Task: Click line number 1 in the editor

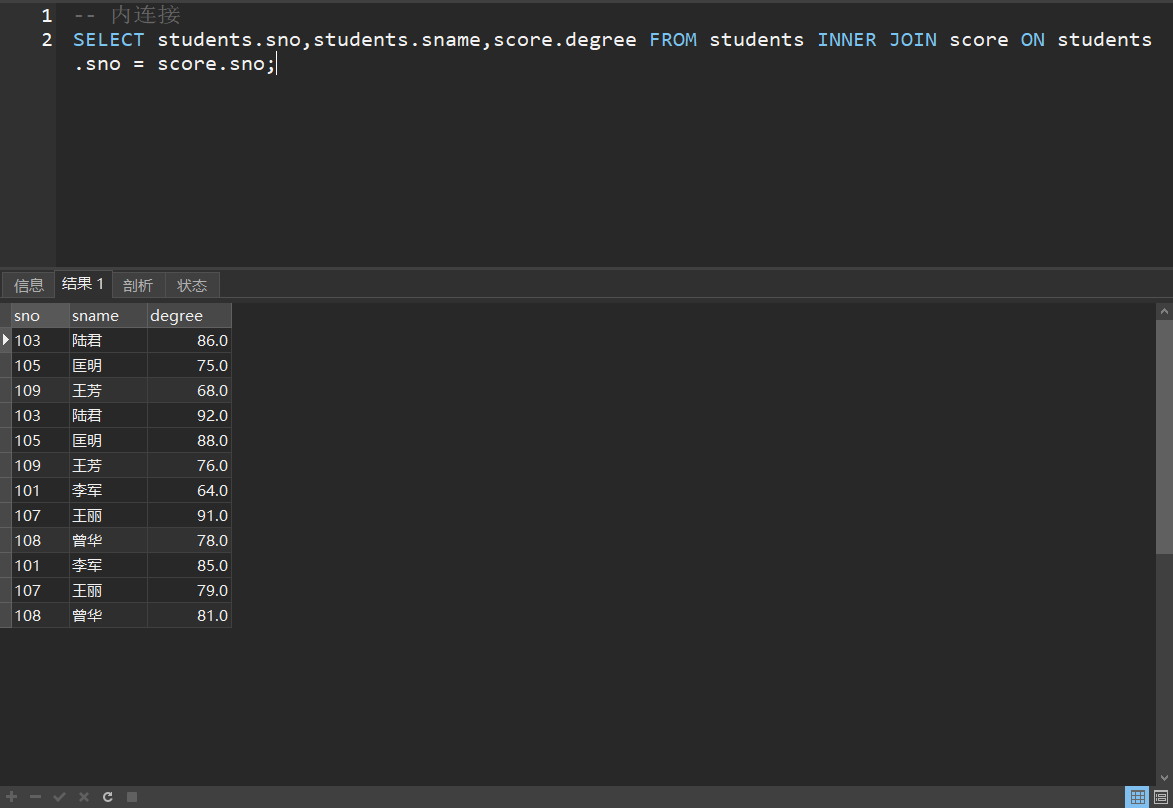Action: pos(46,16)
